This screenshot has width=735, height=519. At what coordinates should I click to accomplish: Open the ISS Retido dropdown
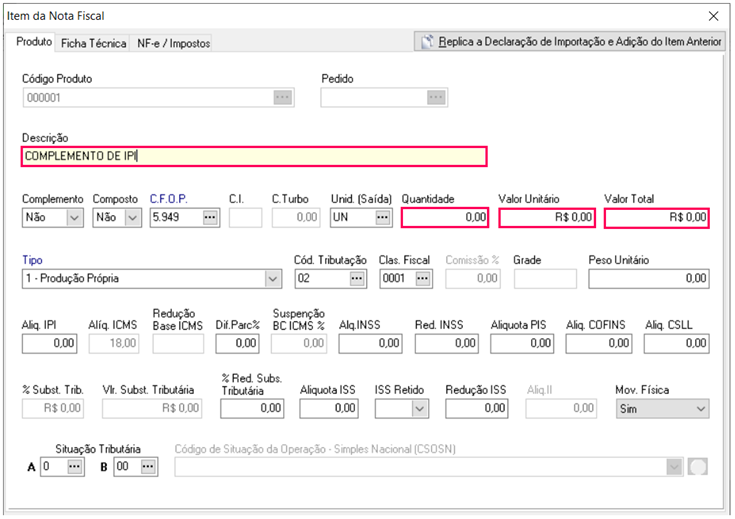417,409
